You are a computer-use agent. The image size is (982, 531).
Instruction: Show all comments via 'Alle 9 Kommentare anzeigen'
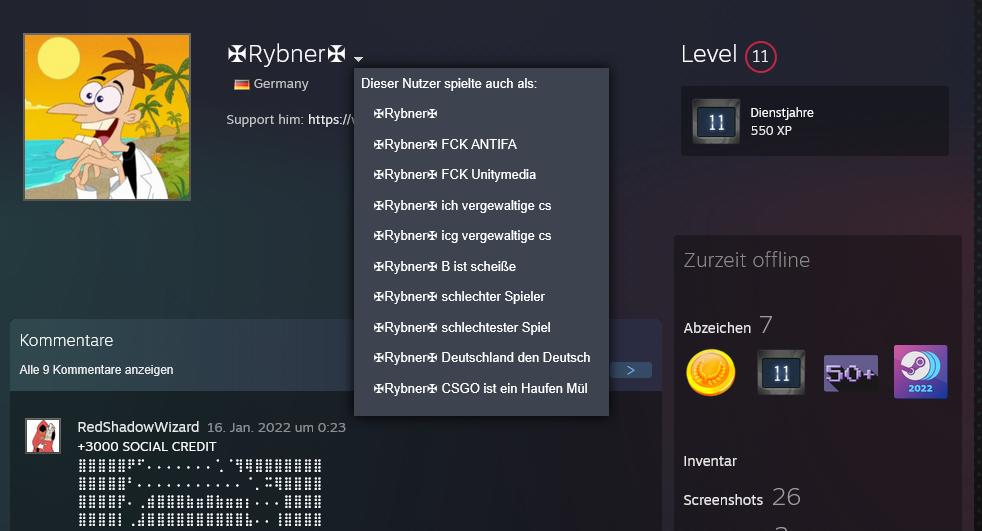click(x=96, y=370)
